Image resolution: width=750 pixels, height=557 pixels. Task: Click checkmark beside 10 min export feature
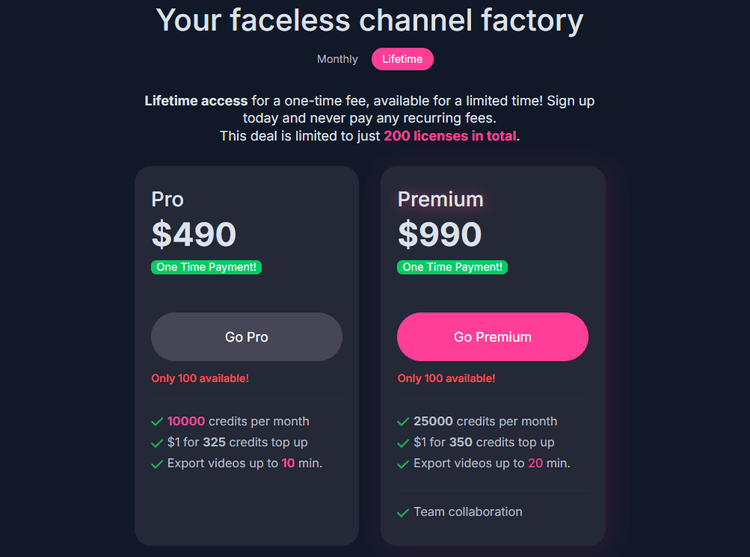point(157,464)
